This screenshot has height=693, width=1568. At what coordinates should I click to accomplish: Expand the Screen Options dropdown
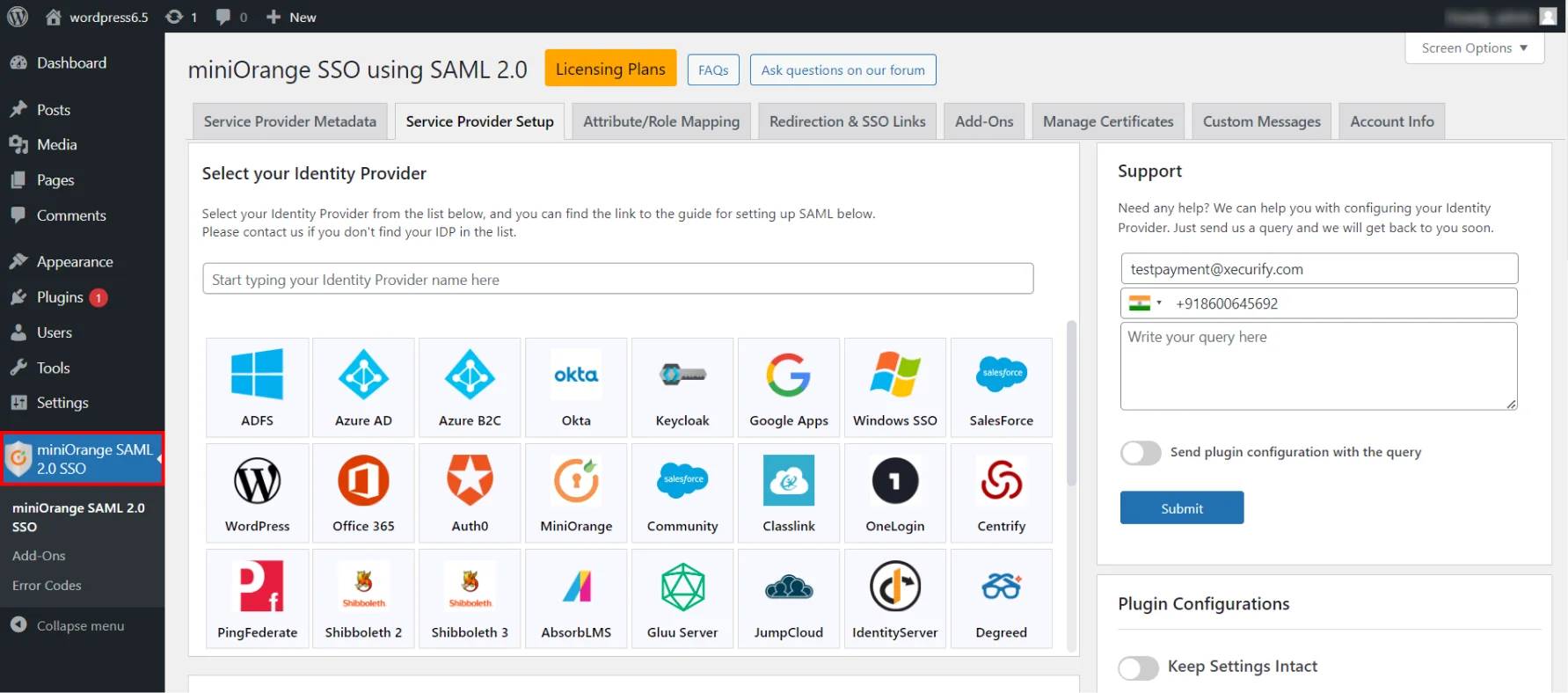pos(1475,48)
